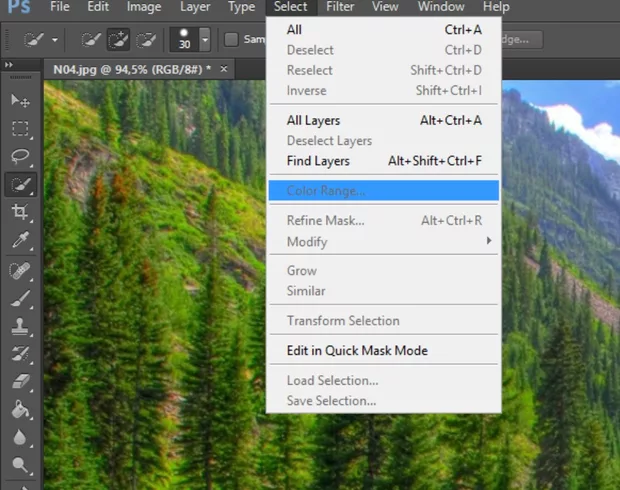Select the Dodge tool
The height and width of the screenshot is (490, 620).
click(x=20, y=465)
